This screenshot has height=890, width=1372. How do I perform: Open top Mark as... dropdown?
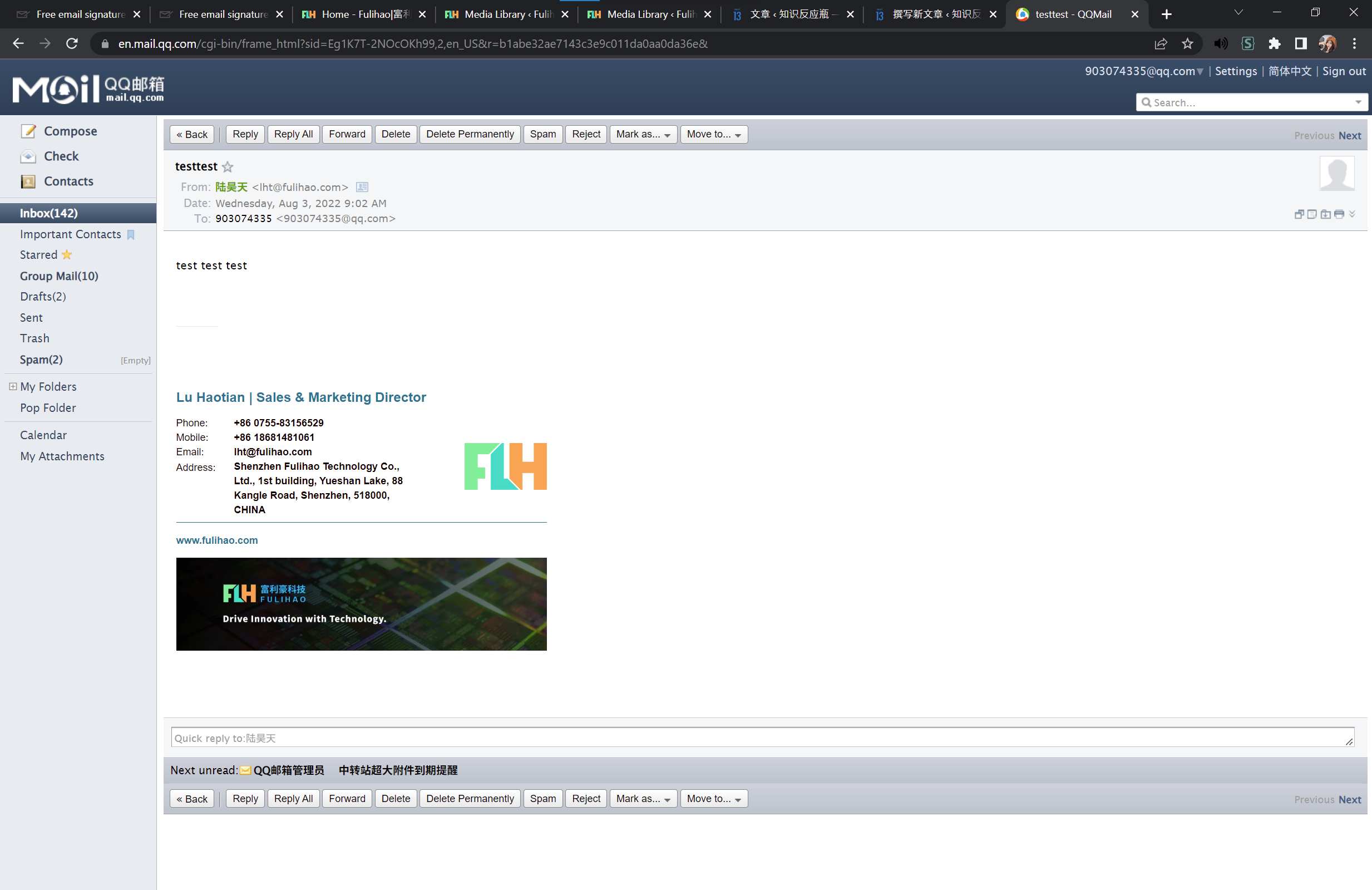pos(643,134)
